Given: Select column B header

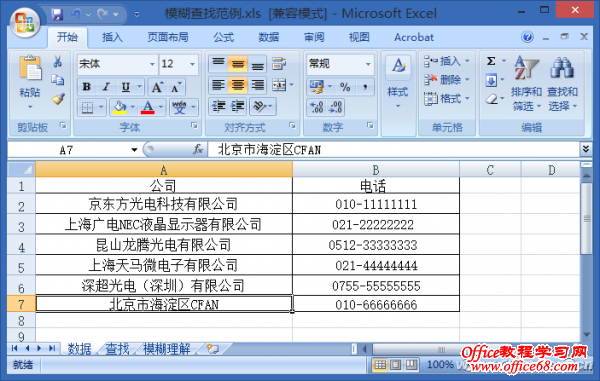Looking at the screenshot, I should [x=376, y=169].
